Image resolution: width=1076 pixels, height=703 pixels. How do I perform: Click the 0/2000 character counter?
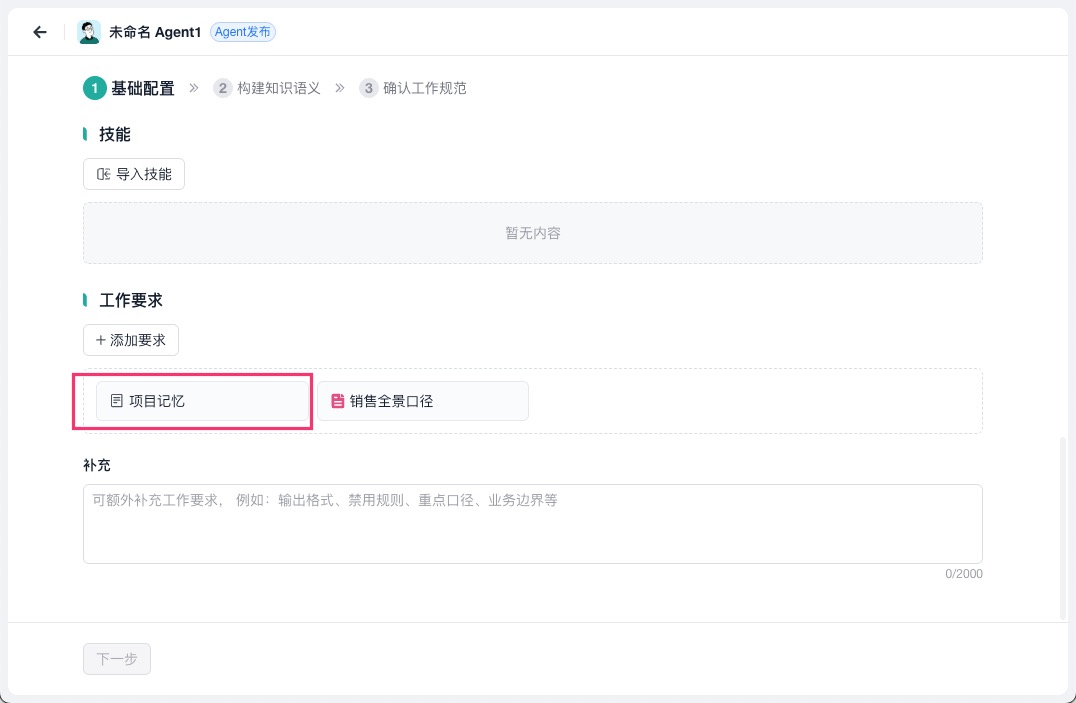[963, 574]
